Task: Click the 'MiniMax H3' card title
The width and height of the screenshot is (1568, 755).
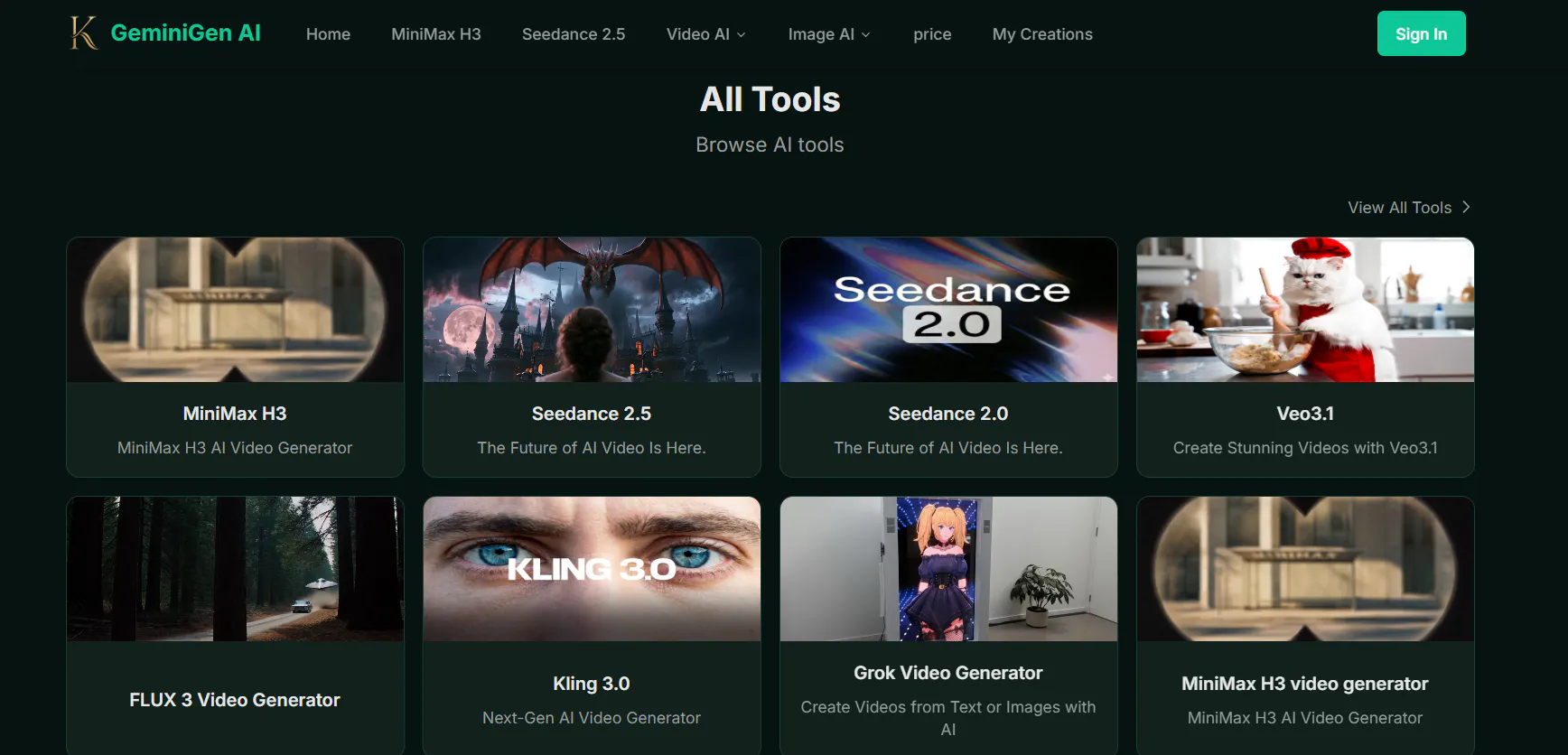Action: click(235, 414)
